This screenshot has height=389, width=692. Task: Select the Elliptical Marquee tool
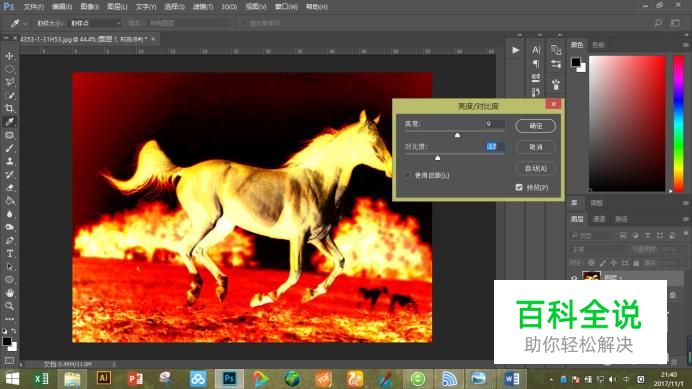pyautogui.click(x=9, y=69)
